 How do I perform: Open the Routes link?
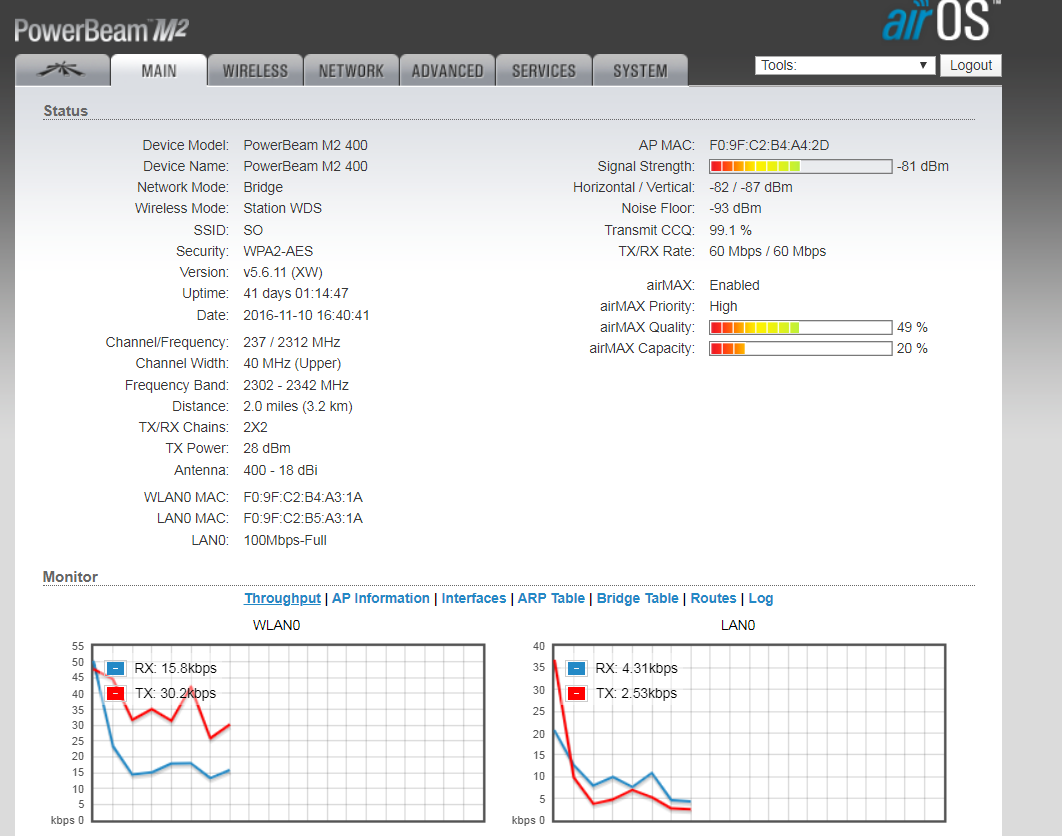coord(713,598)
